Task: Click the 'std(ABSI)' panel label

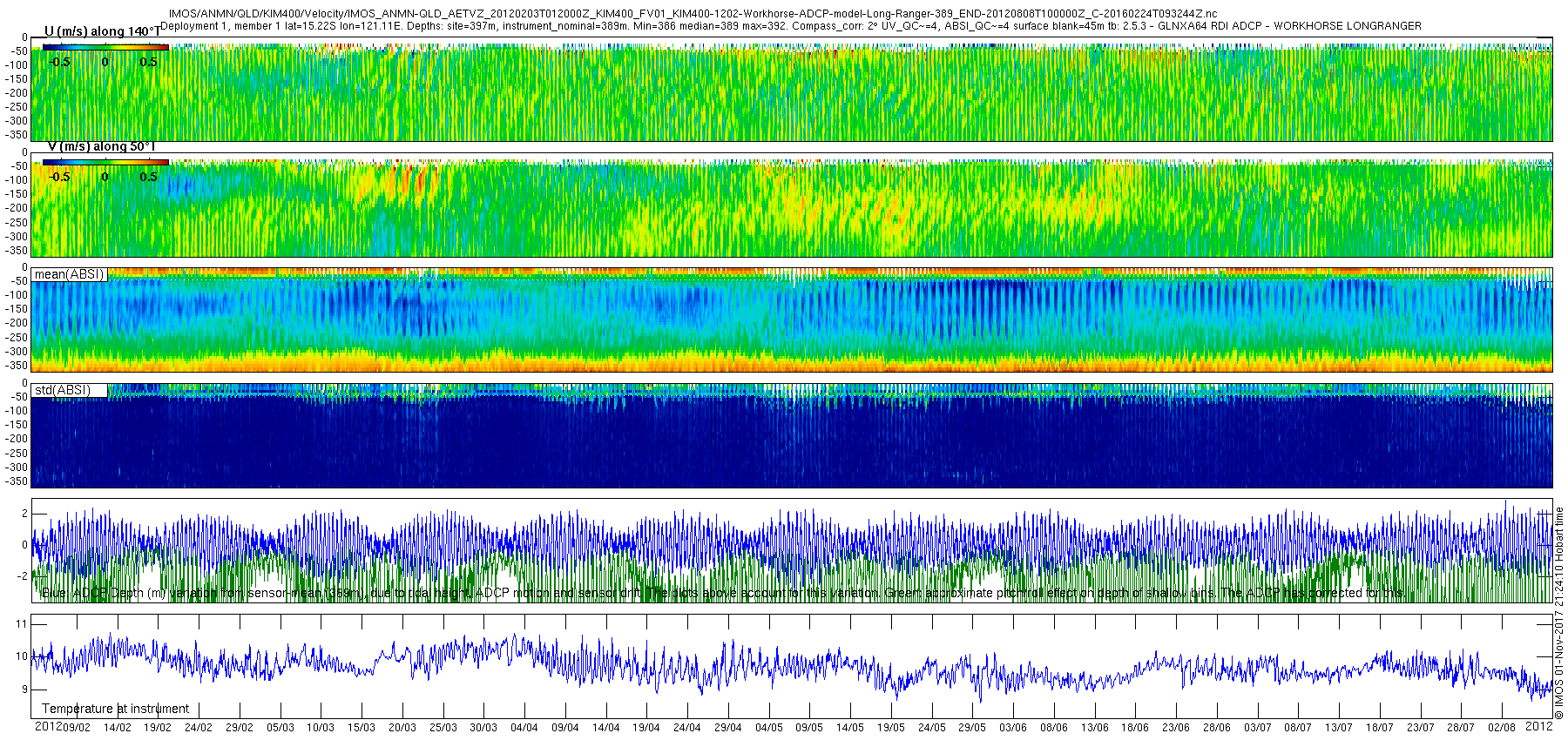Action: coord(62,389)
